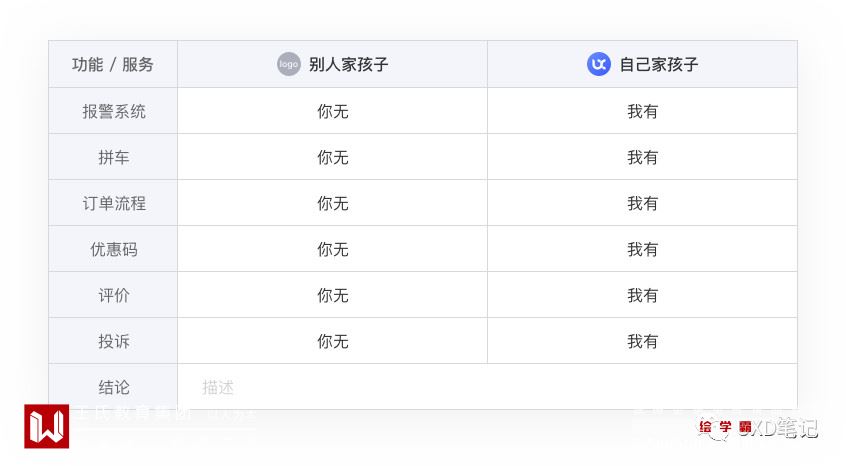The width and height of the screenshot is (846, 466).
Task: Click the 评价 row label
Action: [114, 295]
